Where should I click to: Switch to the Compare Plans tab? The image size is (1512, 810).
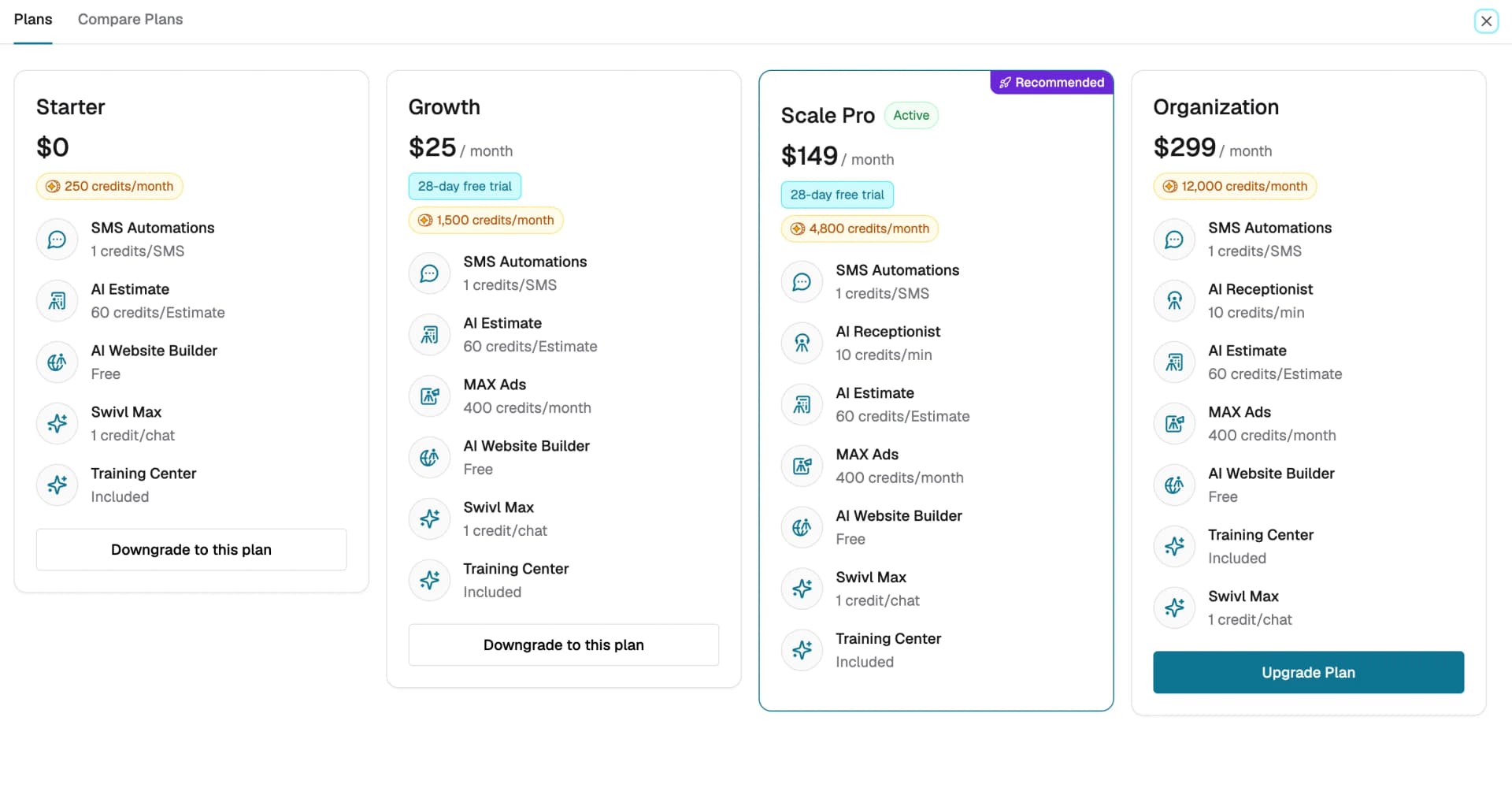point(130,20)
